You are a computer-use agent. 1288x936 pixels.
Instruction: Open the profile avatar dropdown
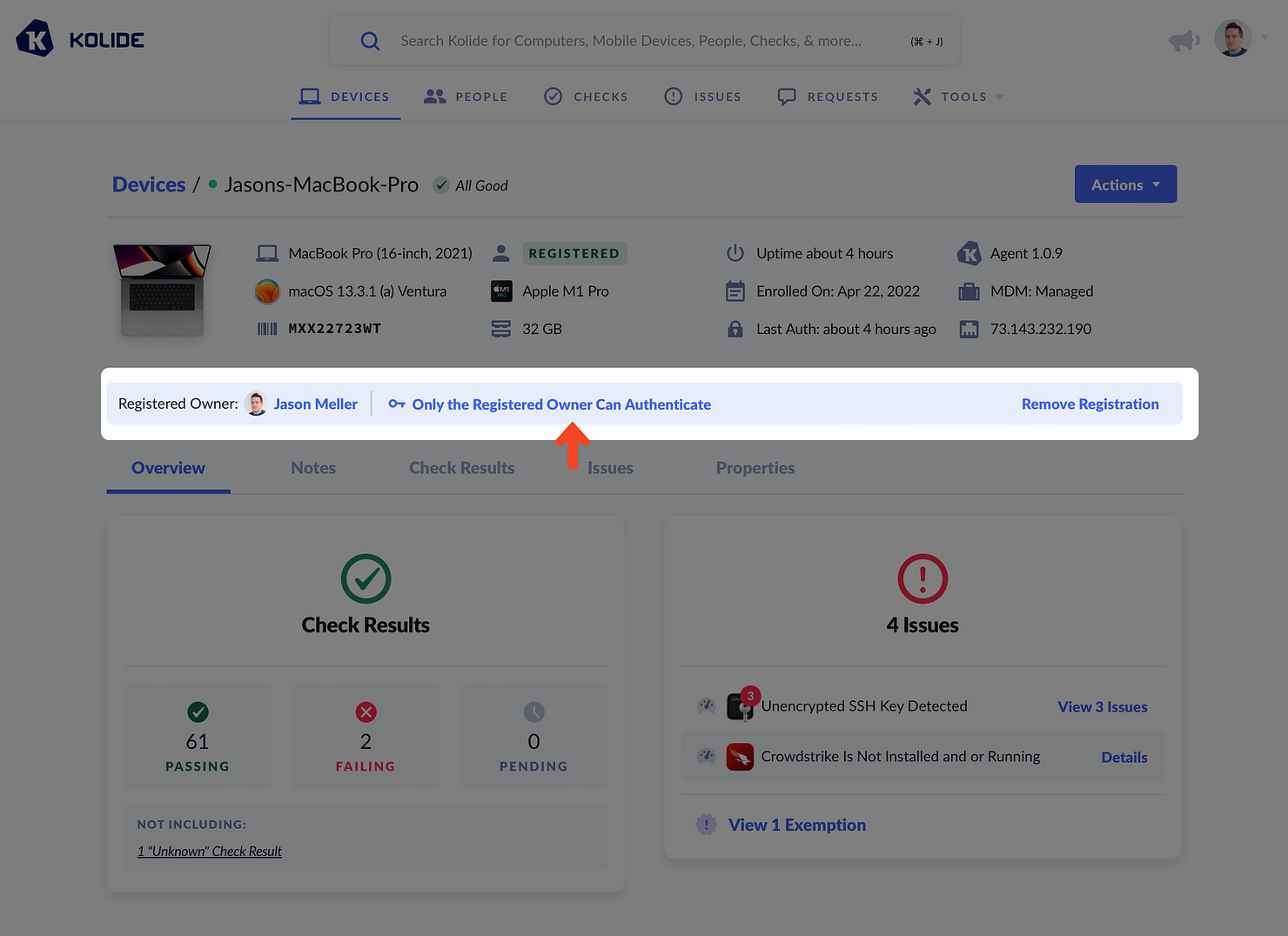pos(1232,38)
